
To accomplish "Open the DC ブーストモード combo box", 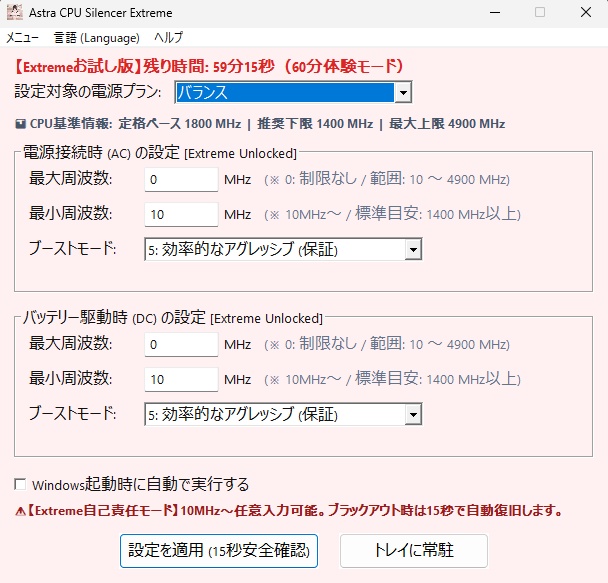I will [283, 414].
